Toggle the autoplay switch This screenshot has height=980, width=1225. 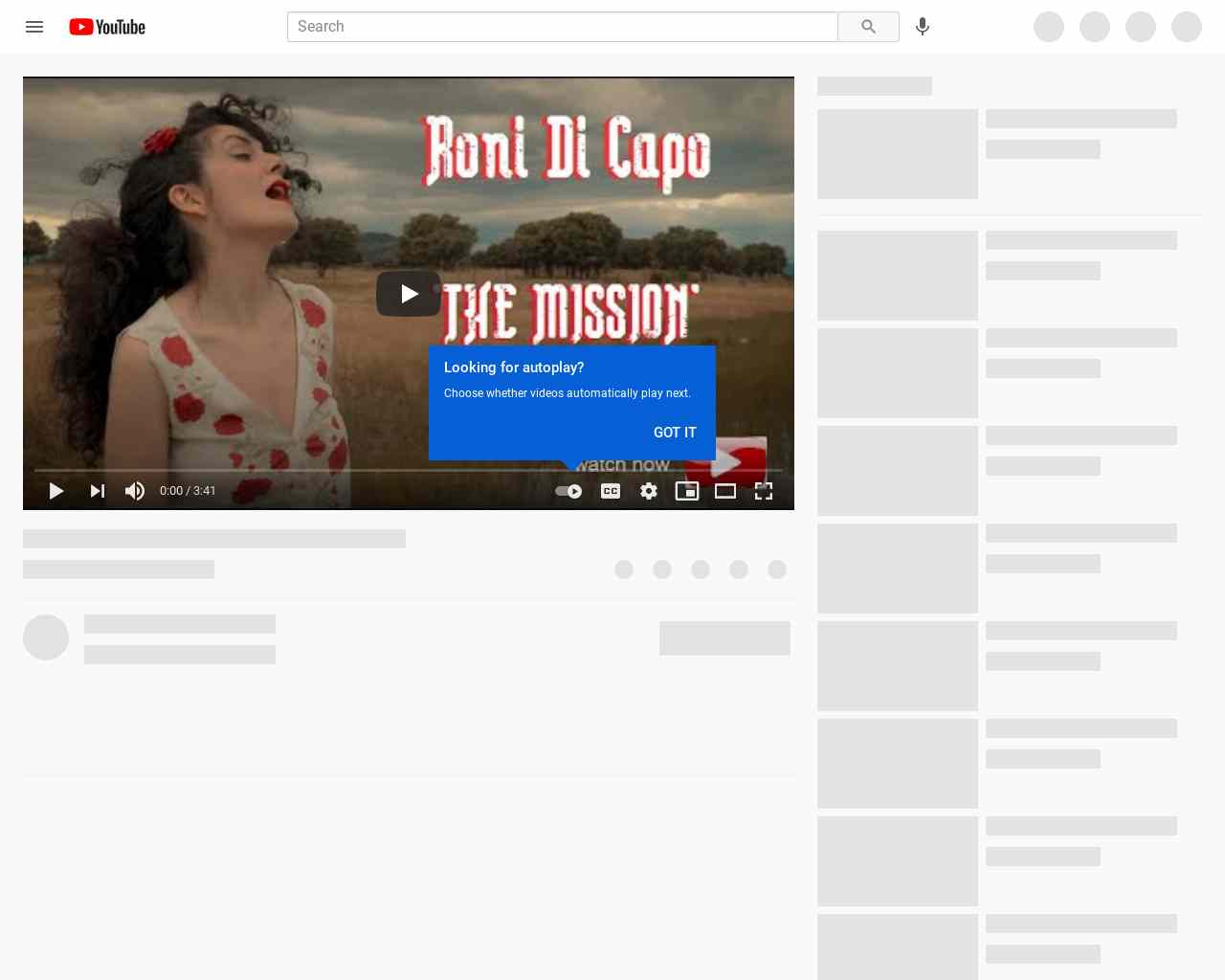point(568,491)
